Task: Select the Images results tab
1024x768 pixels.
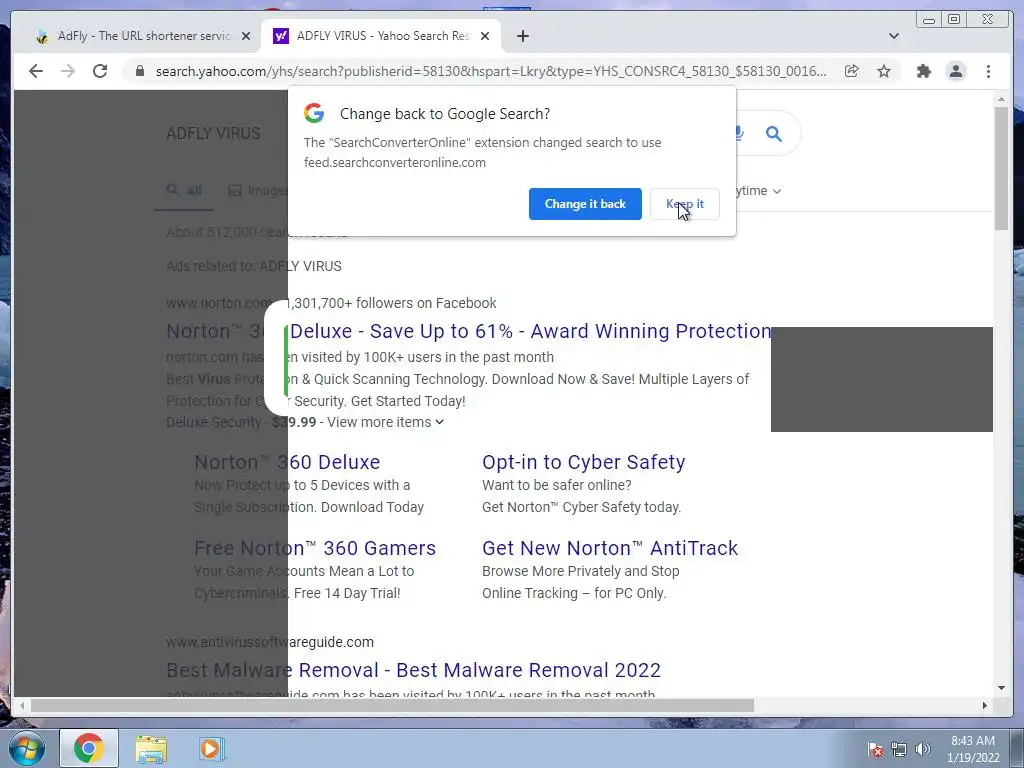Action: [258, 190]
